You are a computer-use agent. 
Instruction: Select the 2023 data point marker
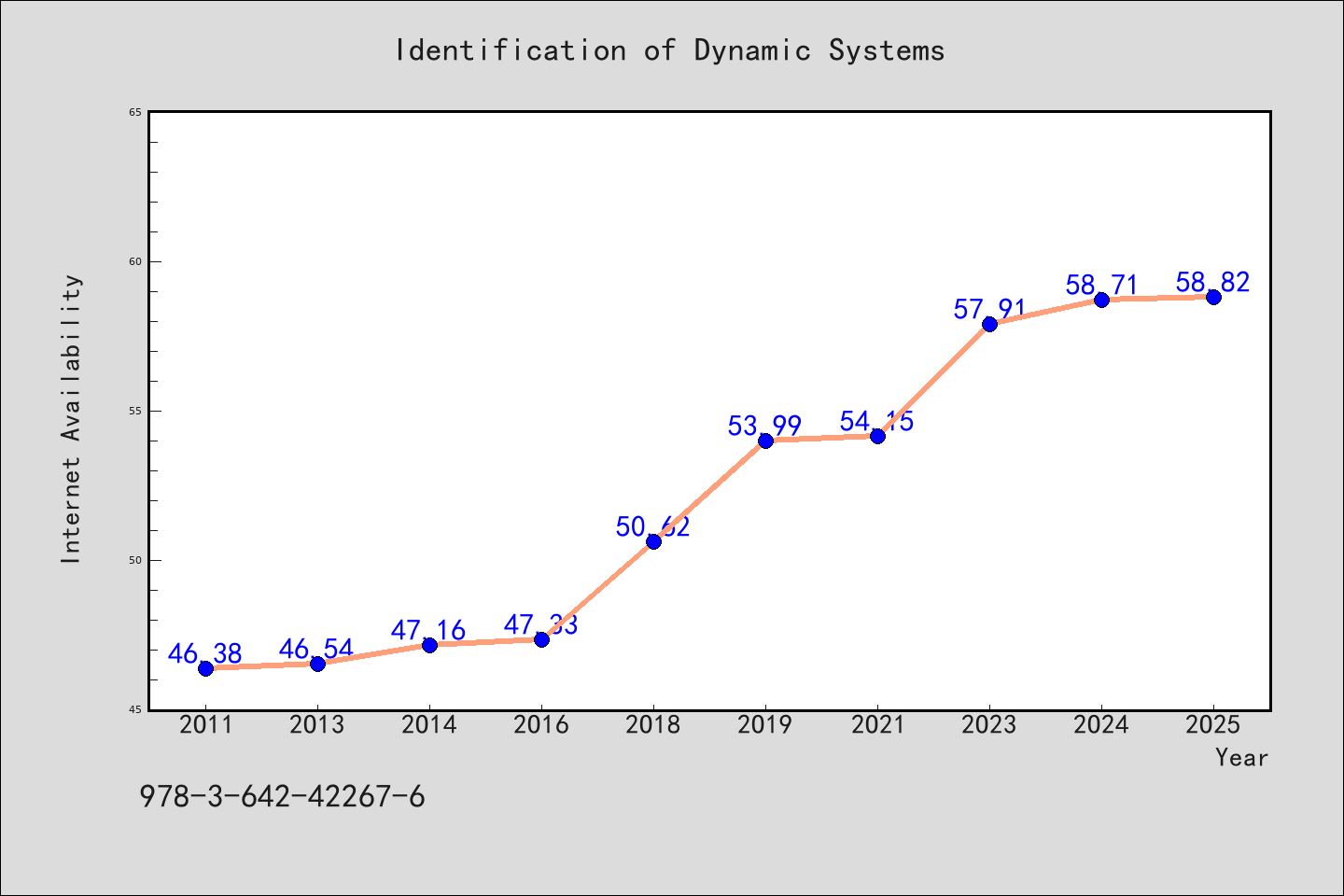coord(989,324)
